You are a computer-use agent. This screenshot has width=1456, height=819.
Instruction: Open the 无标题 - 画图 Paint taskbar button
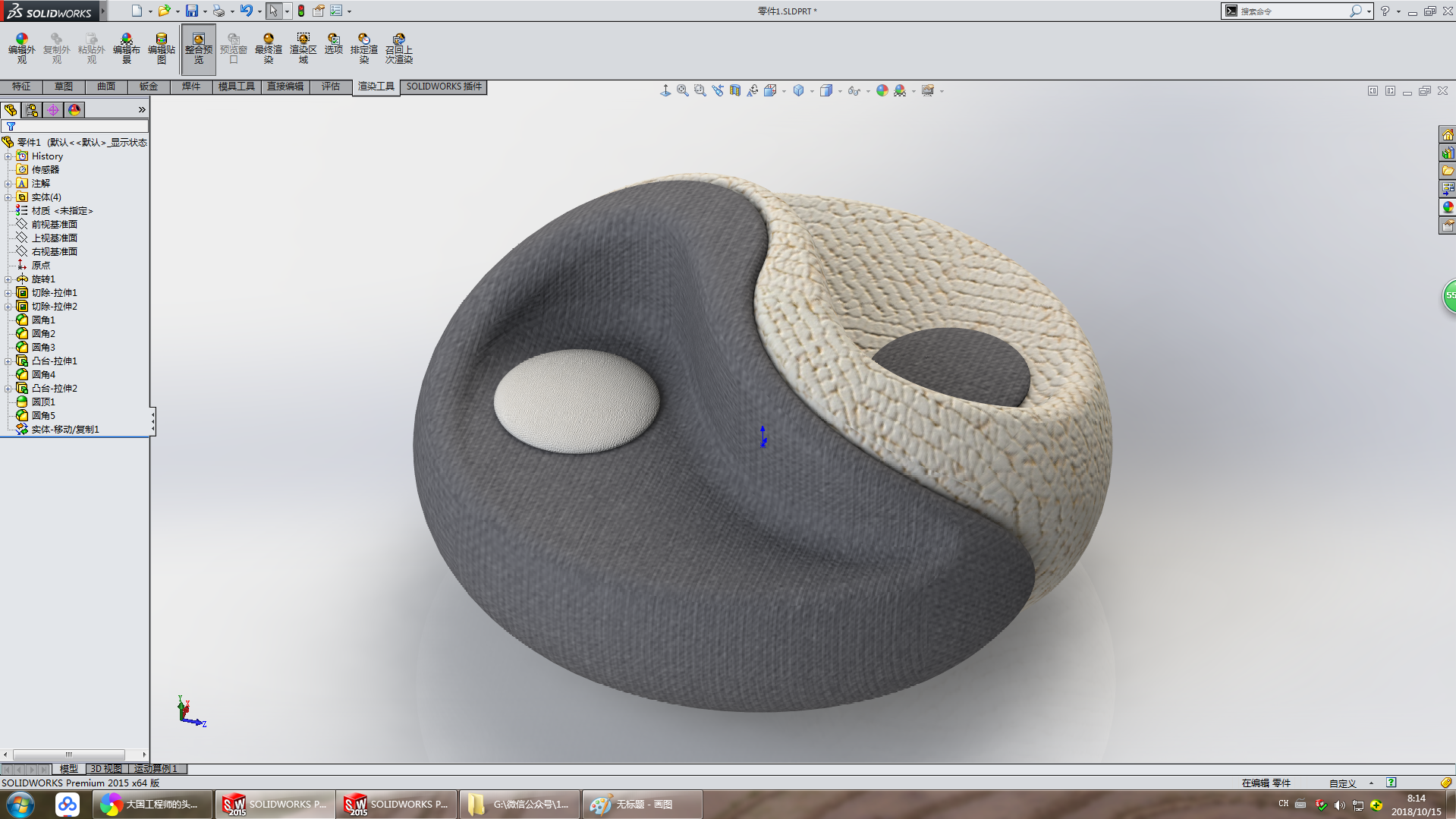point(643,805)
